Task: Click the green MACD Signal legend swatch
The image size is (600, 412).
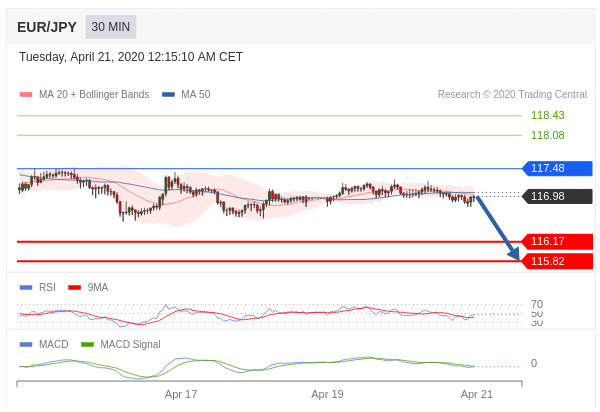Action: [x=87, y=345]
